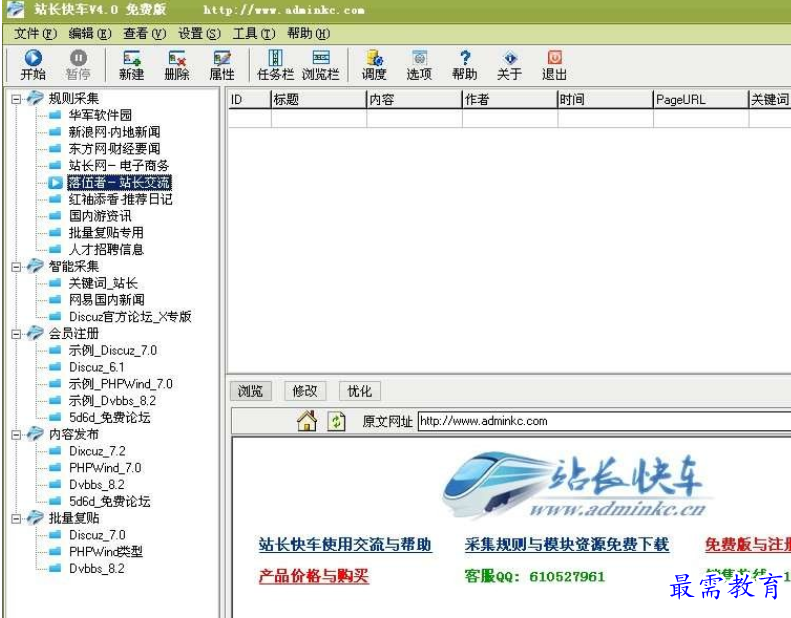Screen dimensions: 791x618
Task: Switch to the 浏览 tab
Action: tap(251, 391)
